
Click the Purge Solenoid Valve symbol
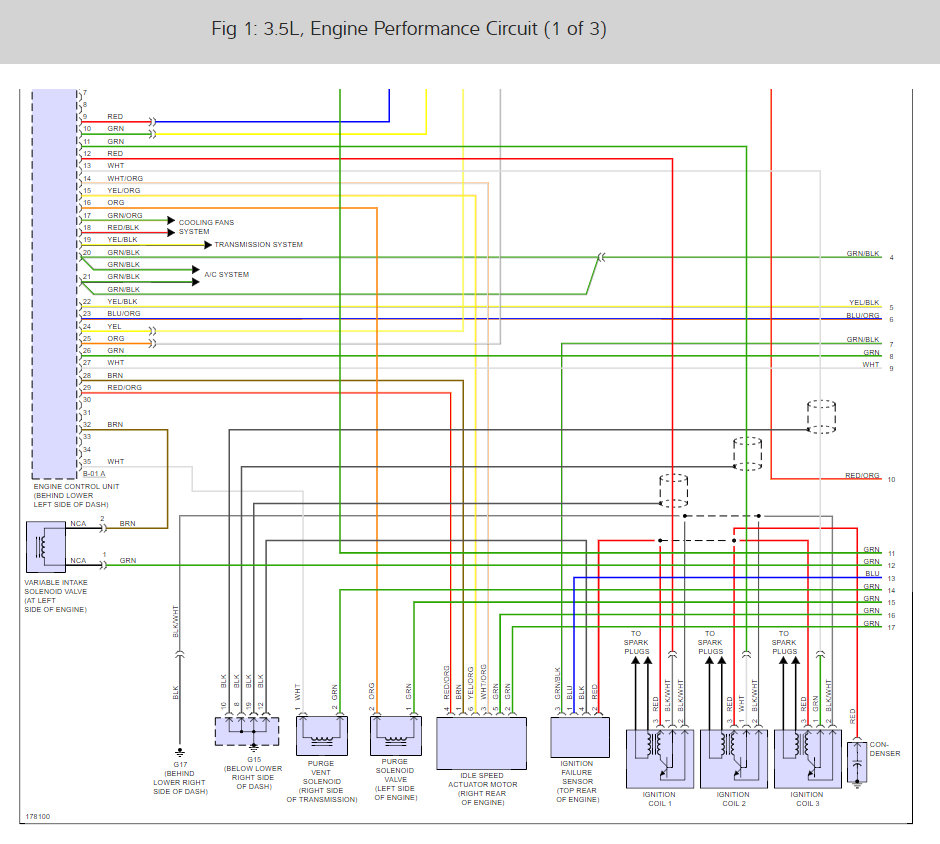point(396,736)
